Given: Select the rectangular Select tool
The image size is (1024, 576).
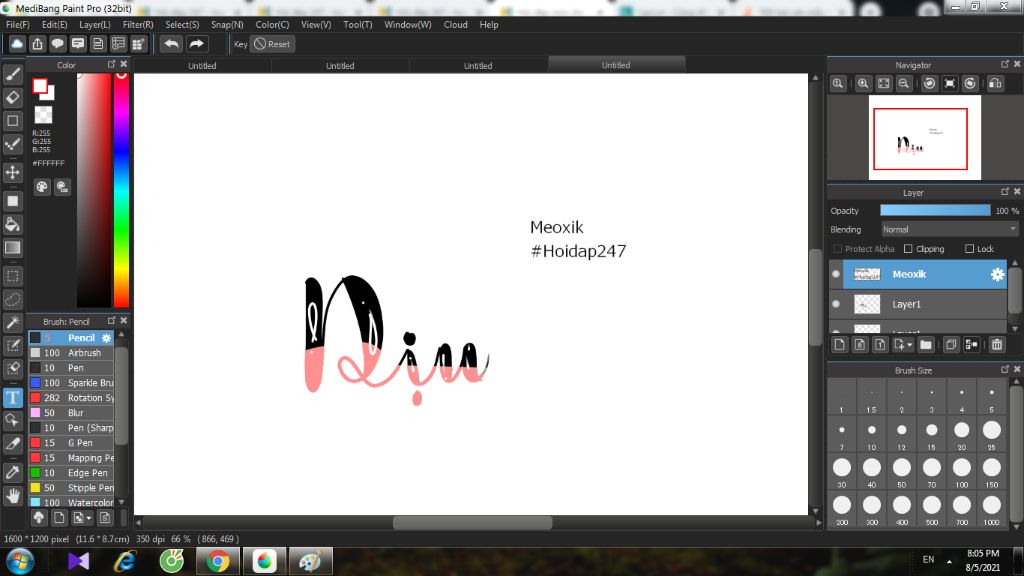Looking at the screenshot, I should (12, 276).
